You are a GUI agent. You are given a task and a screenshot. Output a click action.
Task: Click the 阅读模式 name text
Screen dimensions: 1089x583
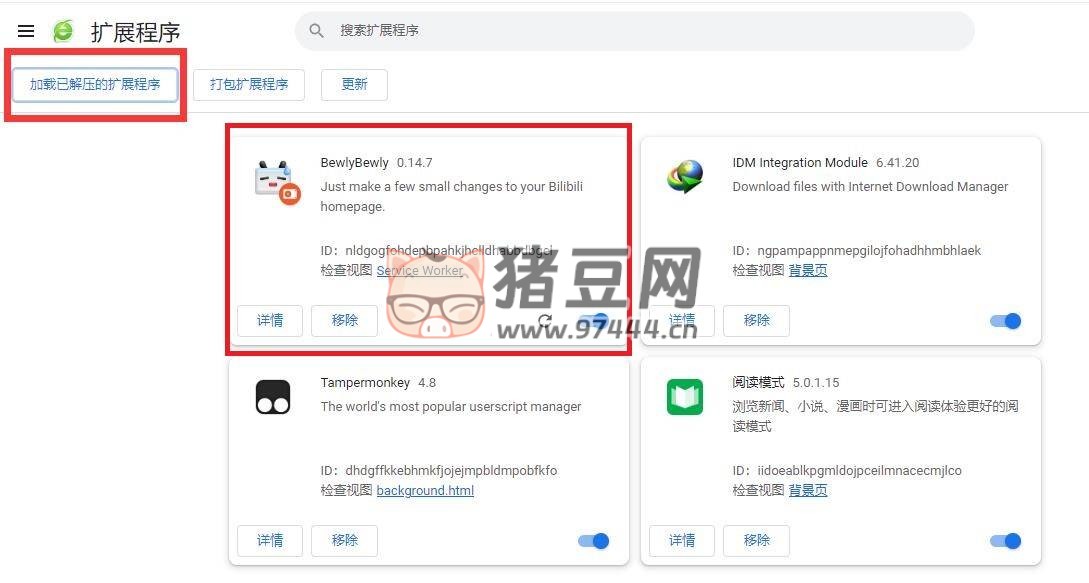pos(758,383)
